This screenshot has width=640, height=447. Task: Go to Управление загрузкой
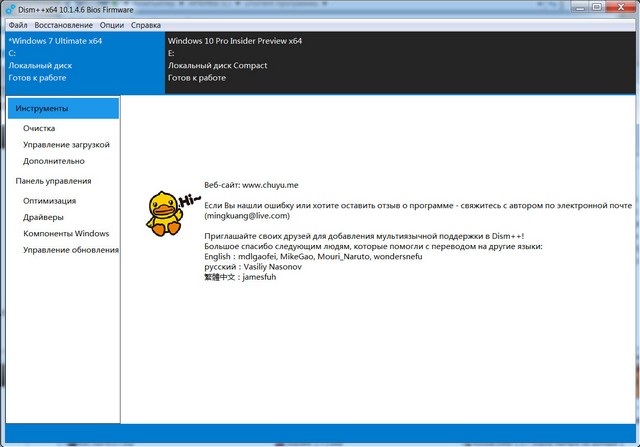(x=67, y=145)
